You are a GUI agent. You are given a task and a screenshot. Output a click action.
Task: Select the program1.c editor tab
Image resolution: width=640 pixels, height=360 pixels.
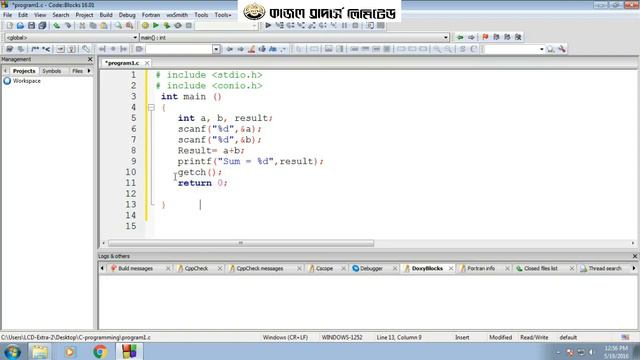(x=122, y=63)
